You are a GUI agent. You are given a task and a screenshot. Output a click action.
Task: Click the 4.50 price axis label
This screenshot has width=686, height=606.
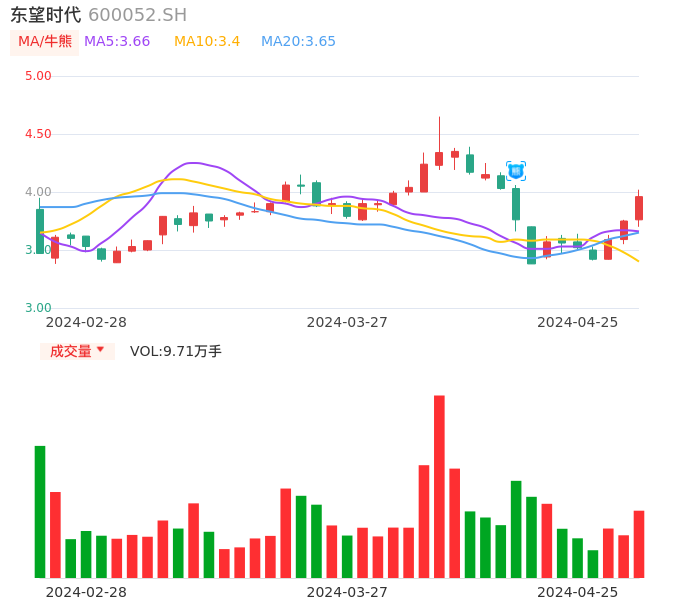(38, 134)
